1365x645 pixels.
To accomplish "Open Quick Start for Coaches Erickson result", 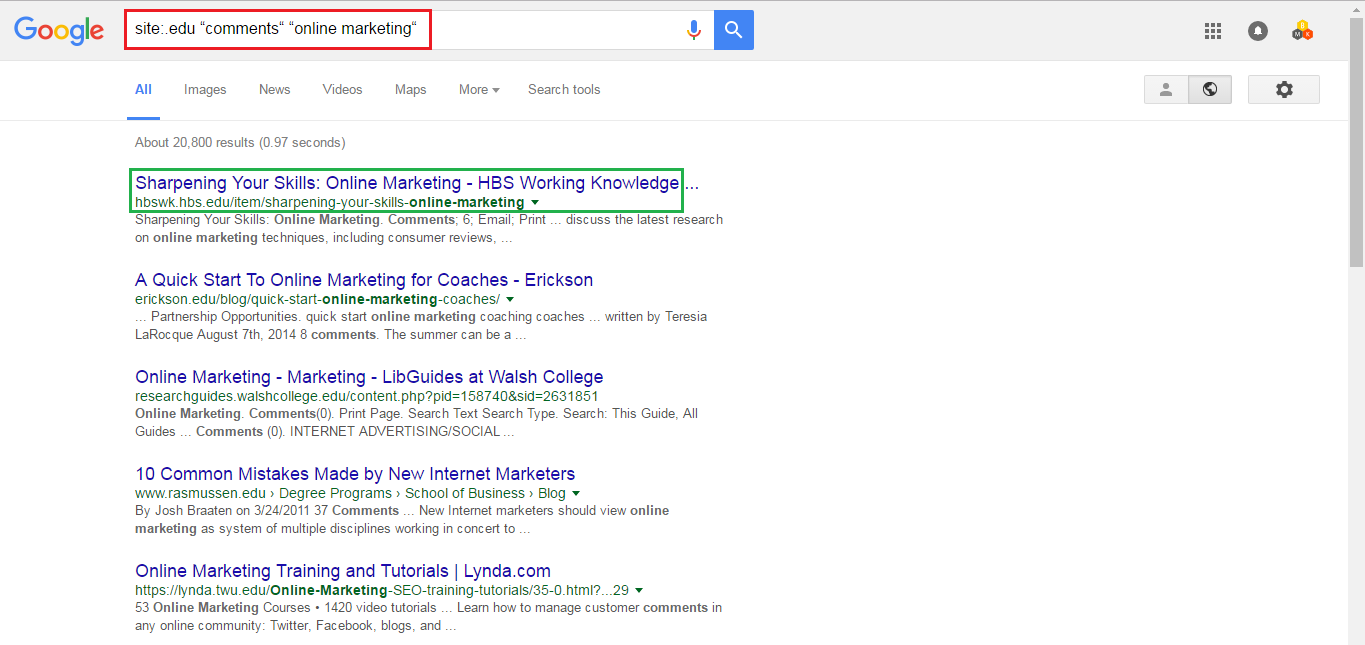I will [x=364, y=280].
